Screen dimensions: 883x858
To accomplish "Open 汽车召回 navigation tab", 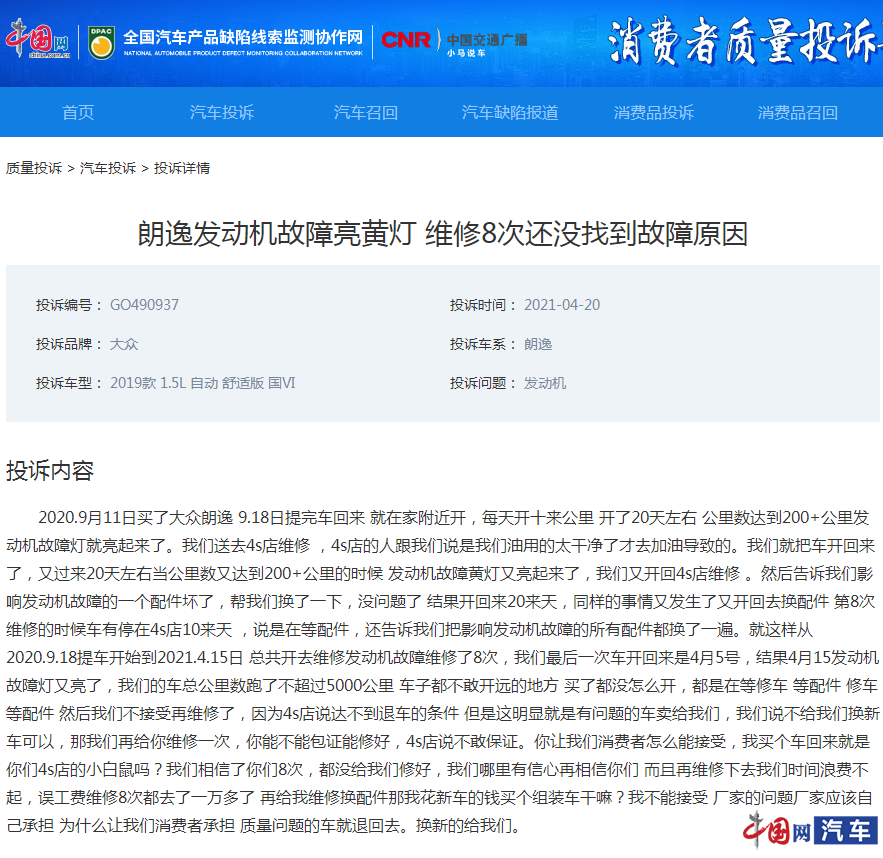I will 365,113.
